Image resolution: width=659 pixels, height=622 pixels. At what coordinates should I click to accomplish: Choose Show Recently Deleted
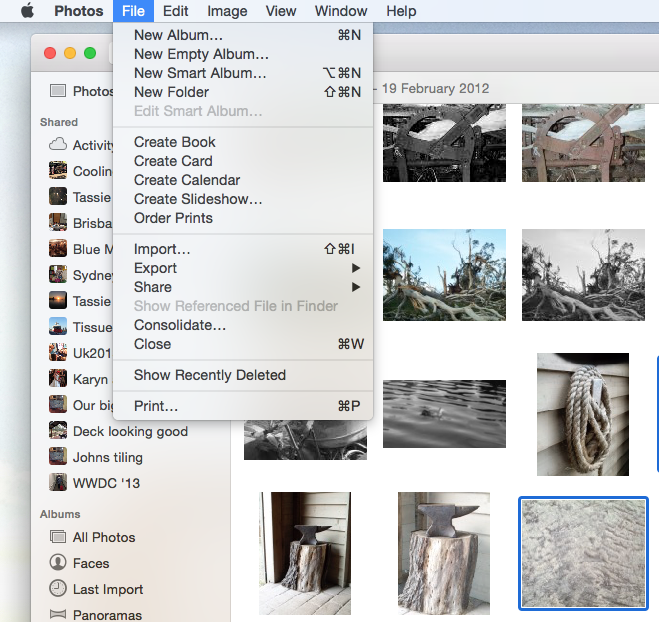(210, 375)
